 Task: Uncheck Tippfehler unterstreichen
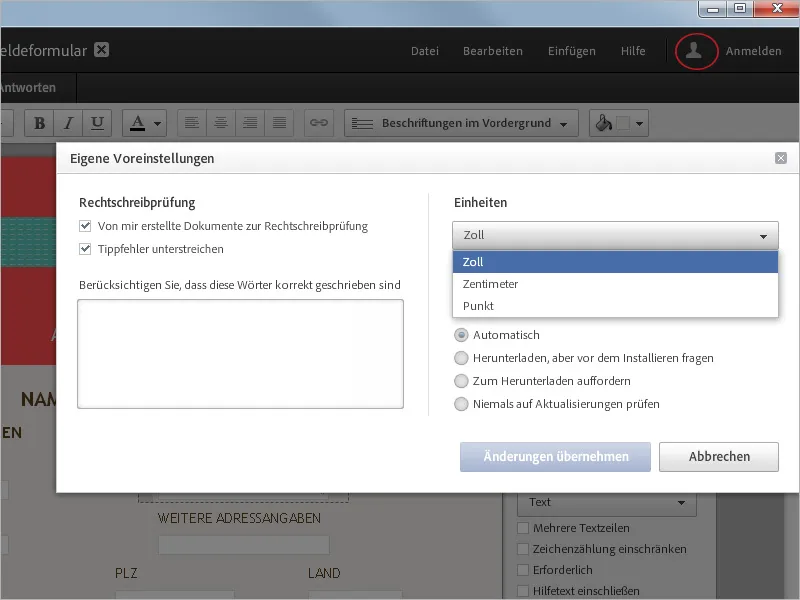click(85, 249)
